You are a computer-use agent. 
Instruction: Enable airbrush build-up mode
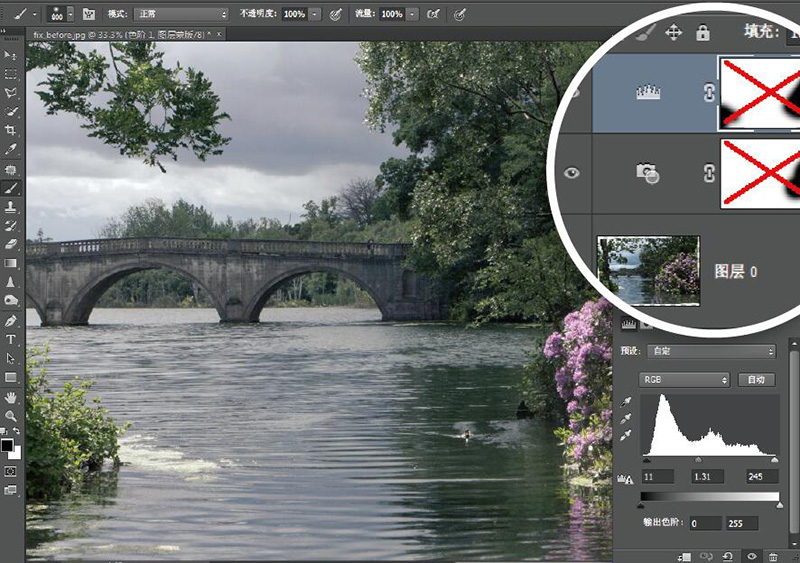[433, 14]
